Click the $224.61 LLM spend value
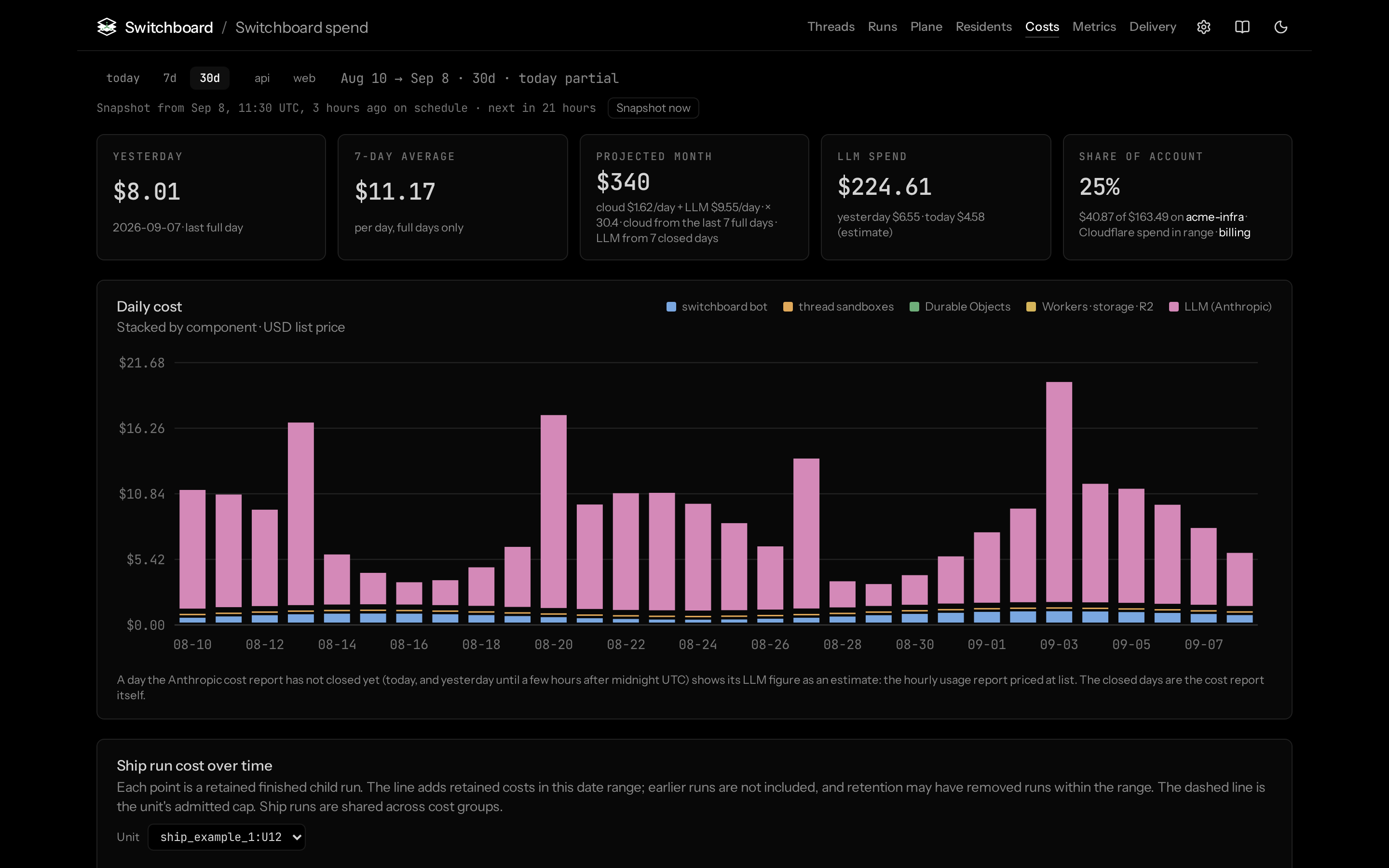This screenshot has height=868, width=1389. tap(885, 187)
